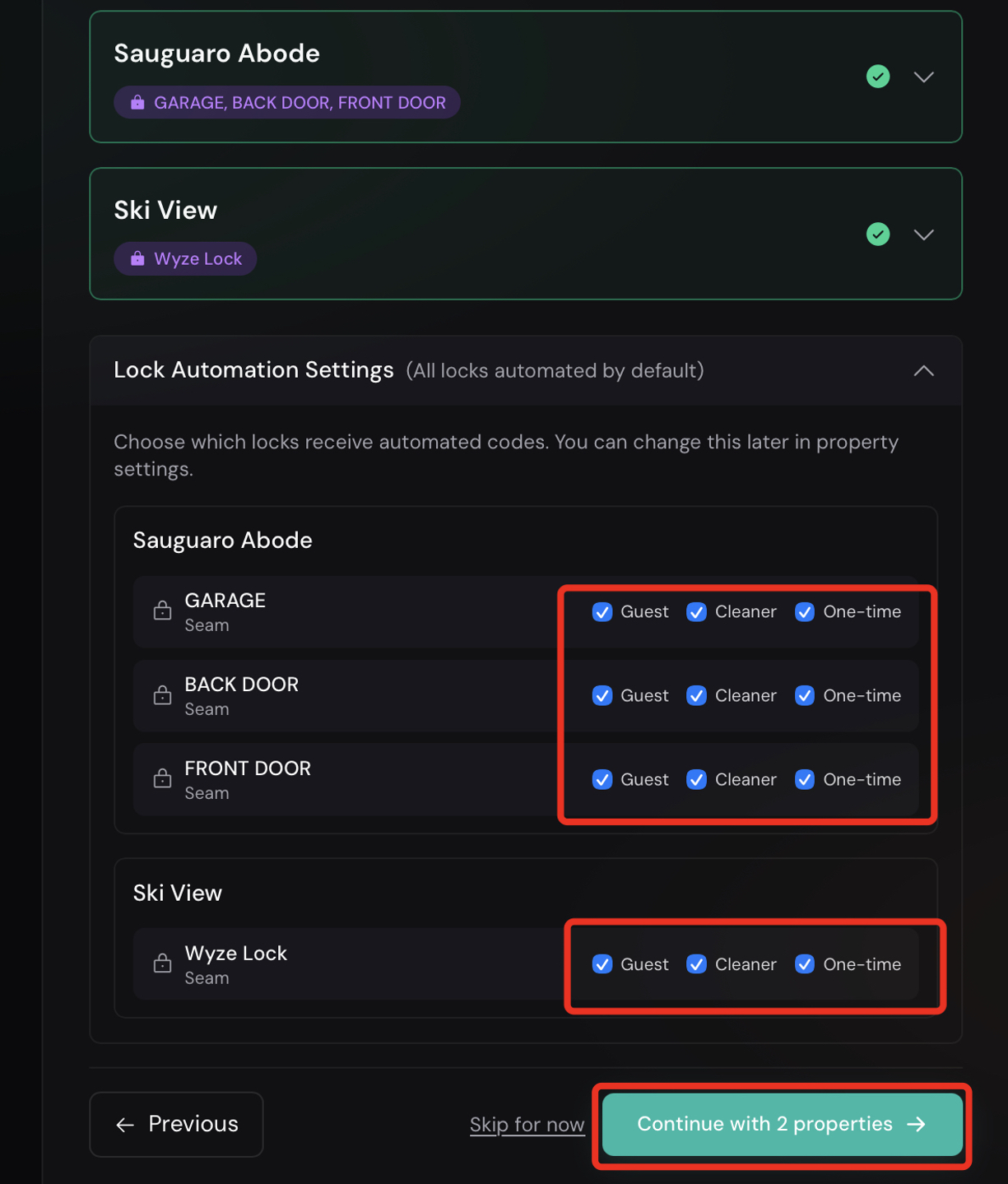Click the lock icon beside BACK DOOR row
The image size is (1008, 1184).
tap(162, 695)
